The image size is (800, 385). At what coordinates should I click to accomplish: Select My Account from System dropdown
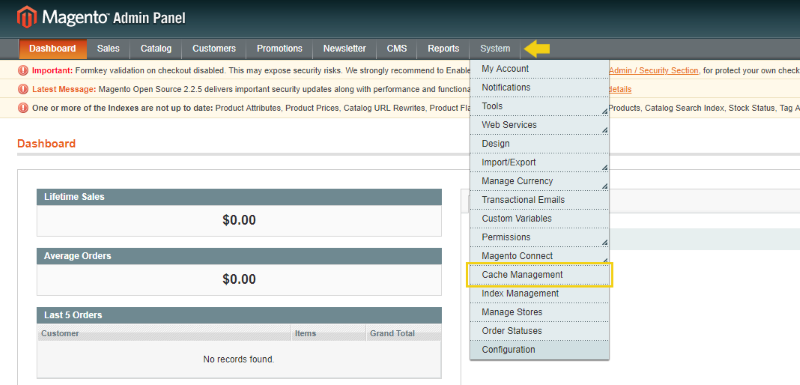(539, 69)
